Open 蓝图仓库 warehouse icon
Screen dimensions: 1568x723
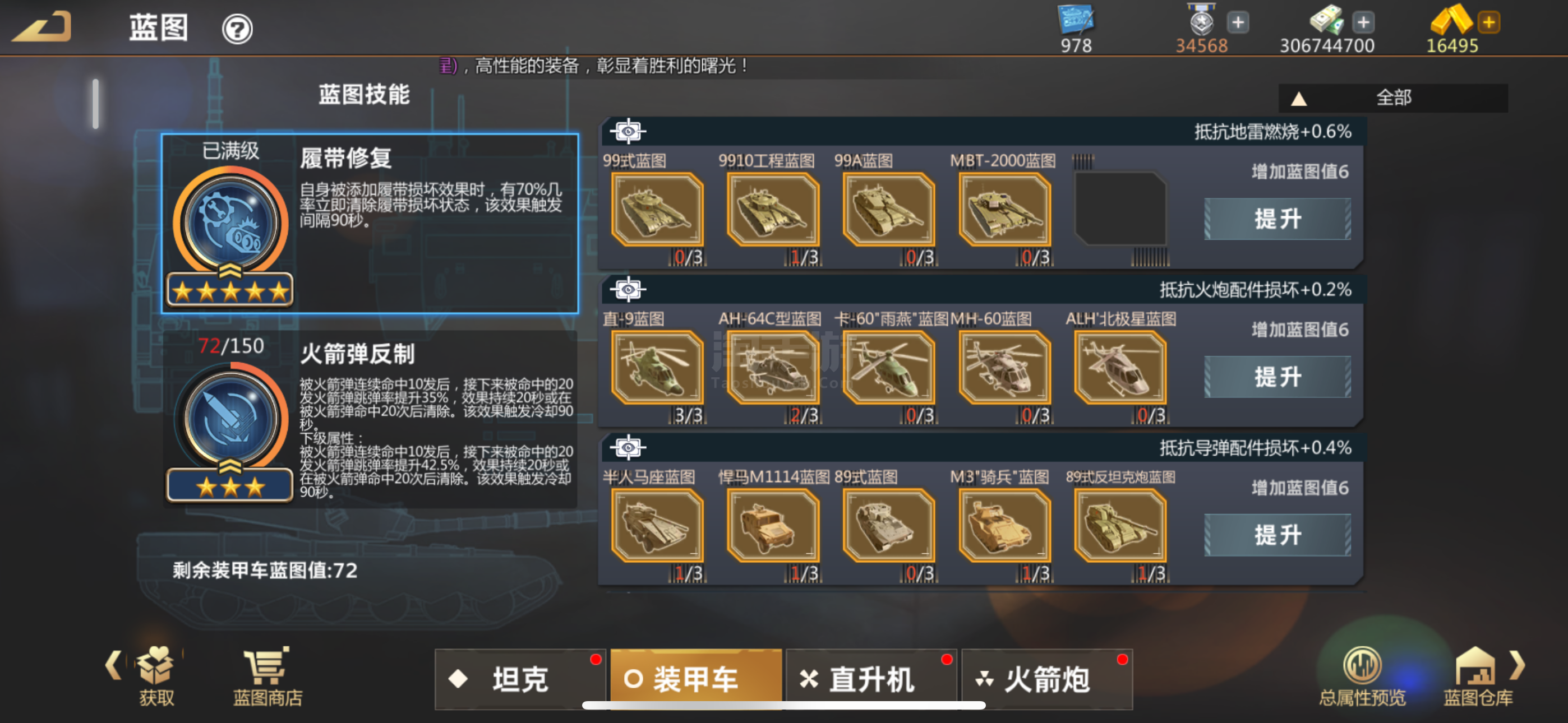pos(1477,676)
